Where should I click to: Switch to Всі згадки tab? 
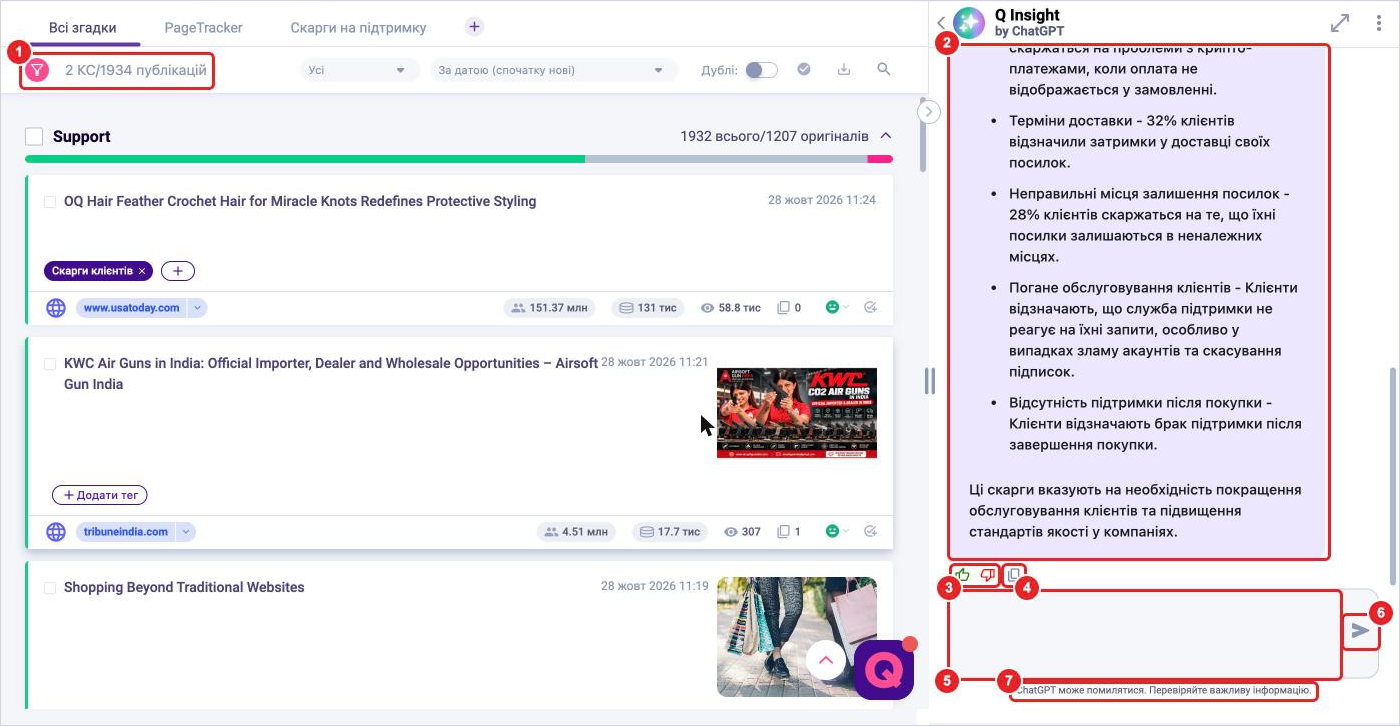point(83,28)
